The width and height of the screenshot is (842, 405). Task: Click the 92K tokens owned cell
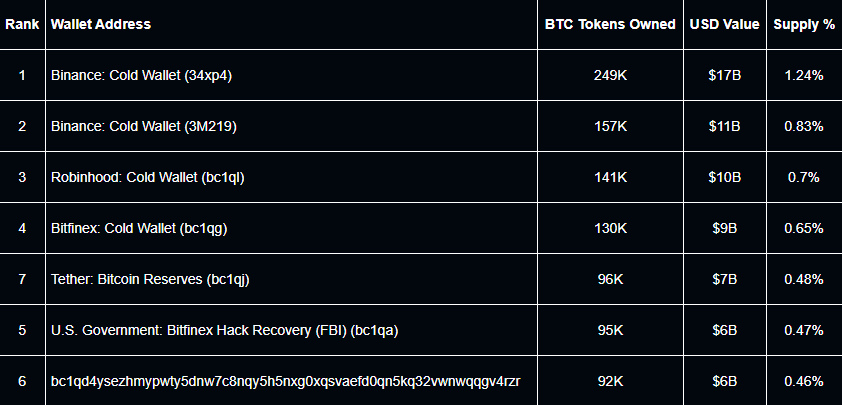[x=610, y=381]
